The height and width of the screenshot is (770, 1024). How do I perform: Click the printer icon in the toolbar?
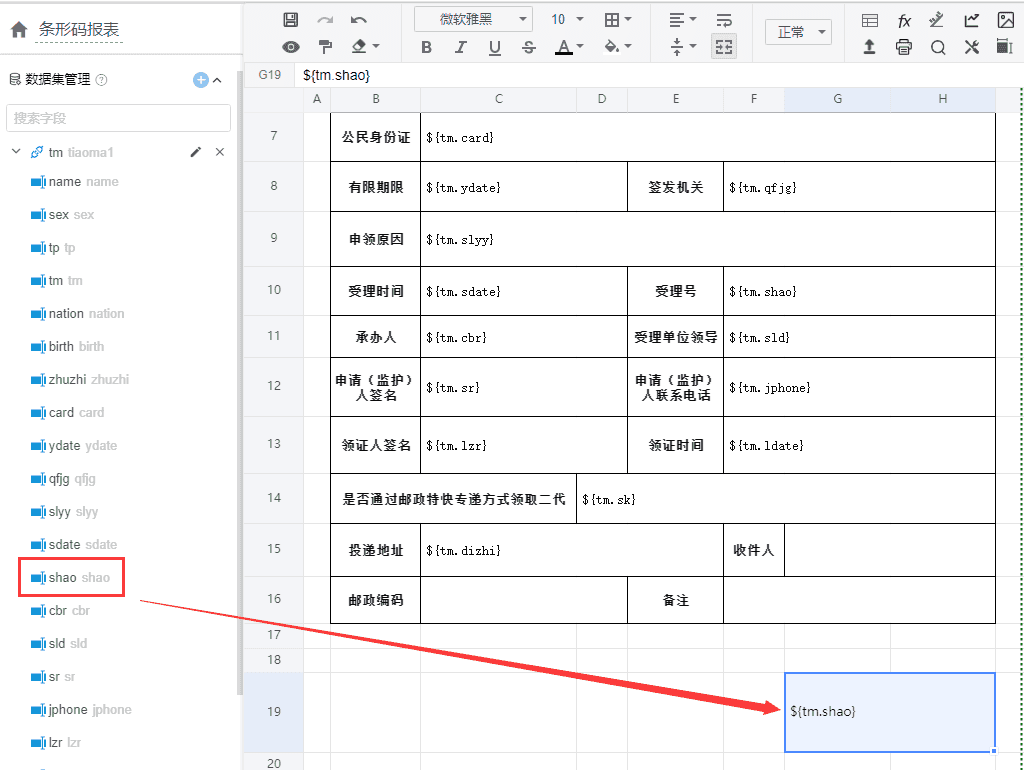904,47
